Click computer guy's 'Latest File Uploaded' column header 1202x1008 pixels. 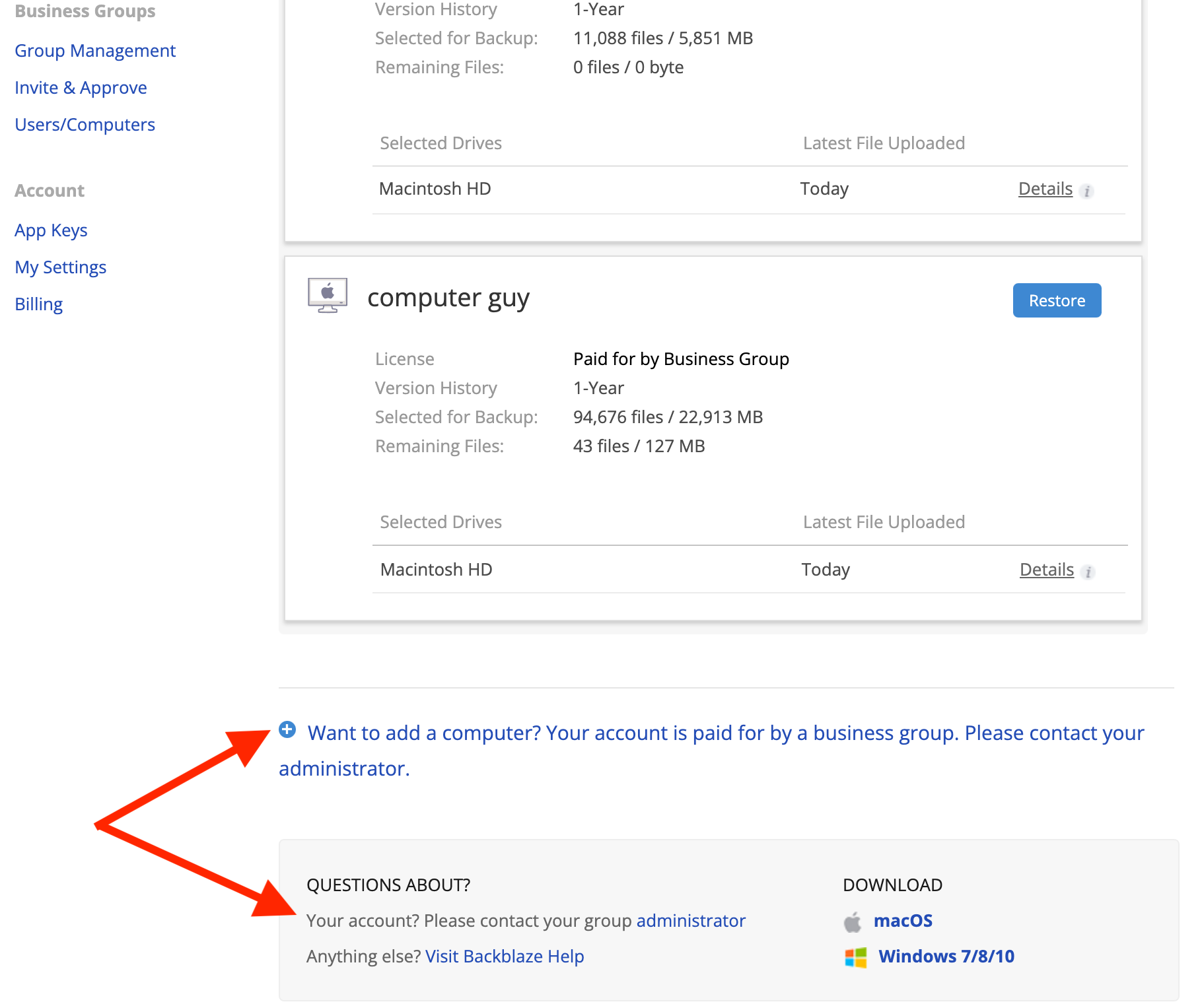coord(884,521)
